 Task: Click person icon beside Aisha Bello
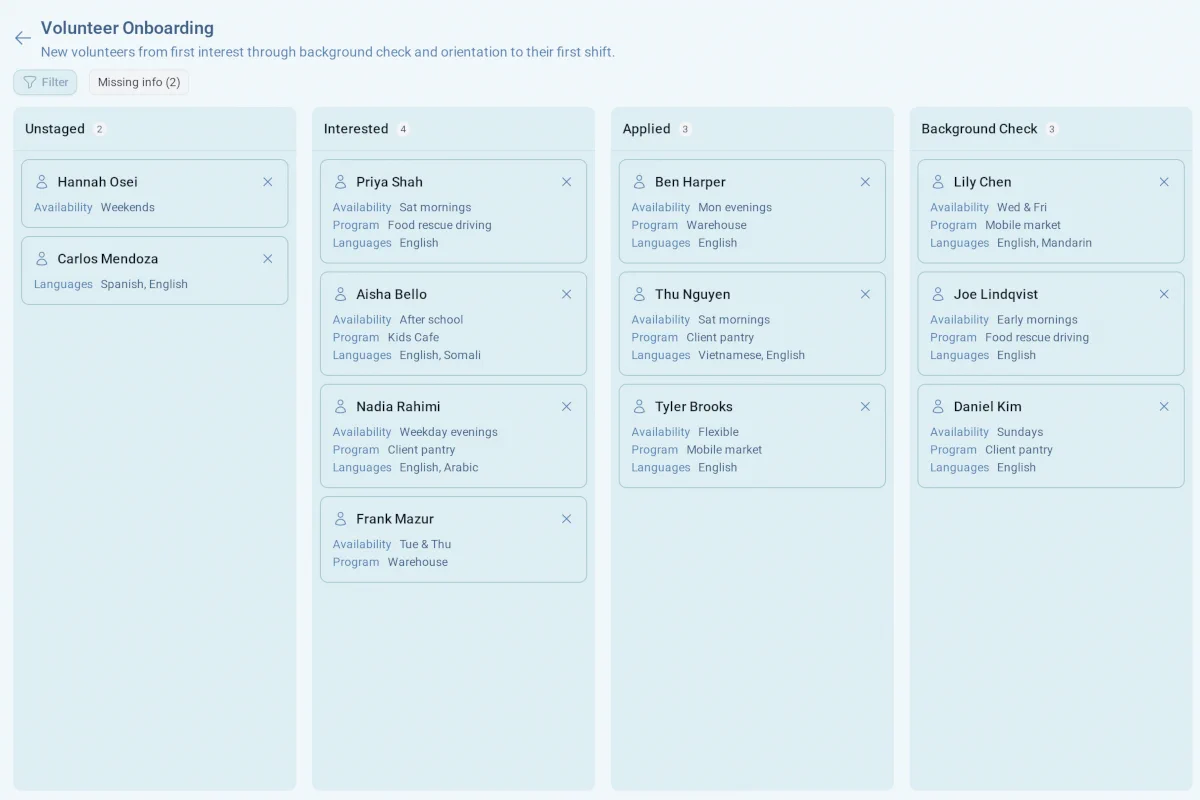[341, 294]
